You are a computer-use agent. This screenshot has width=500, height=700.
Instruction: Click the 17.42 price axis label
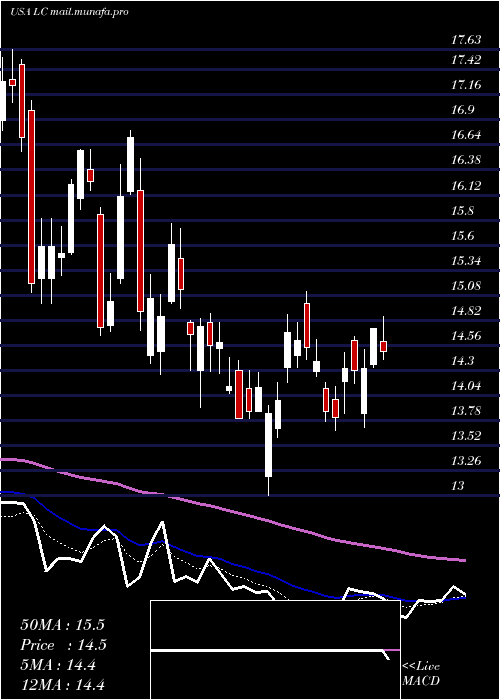click(466, 60)
